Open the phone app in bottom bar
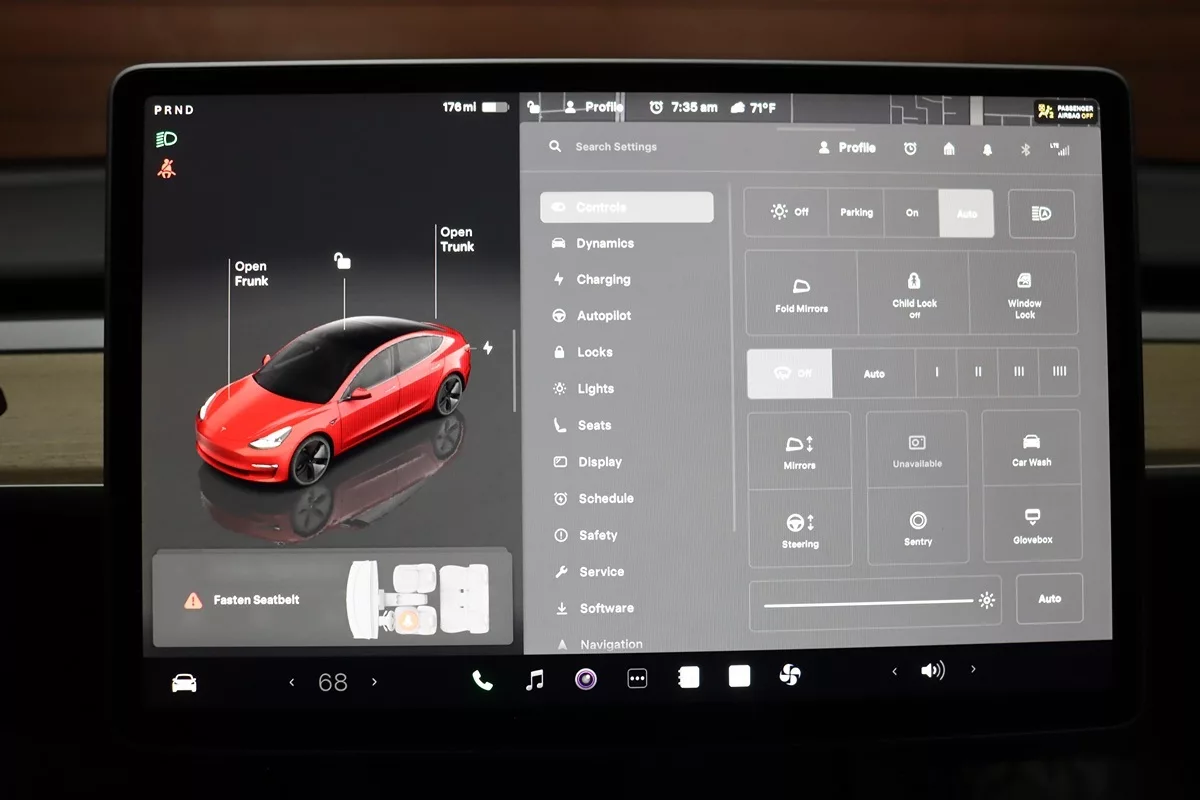The height and width of the screenshot is (800, 1200). (x=482, y=680)
